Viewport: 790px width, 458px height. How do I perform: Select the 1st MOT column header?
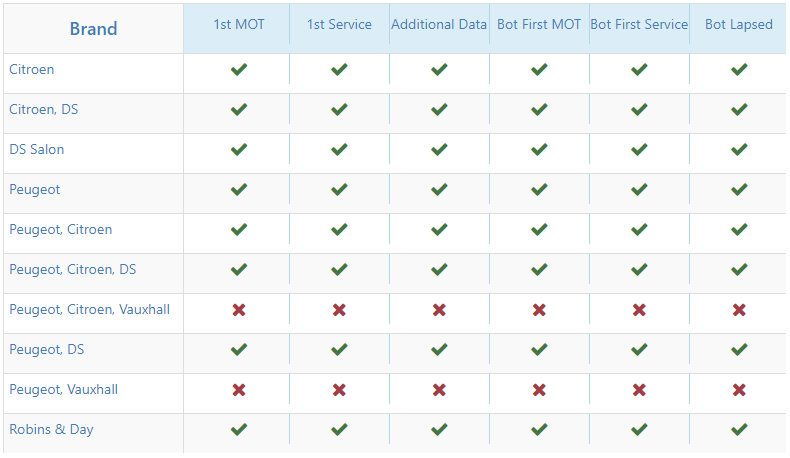pos(239,24)
